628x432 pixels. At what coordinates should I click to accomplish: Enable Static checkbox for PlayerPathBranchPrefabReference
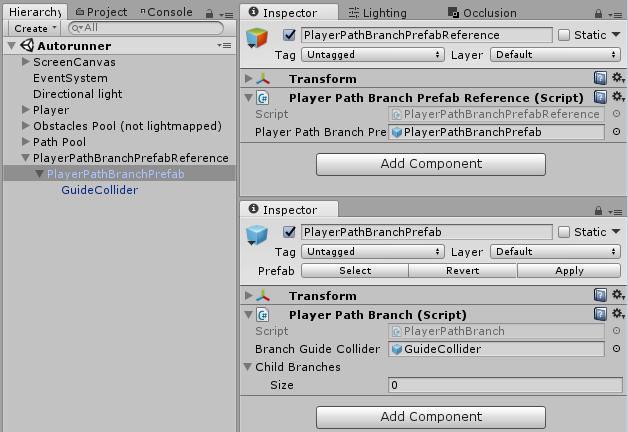tap(564, 35)
